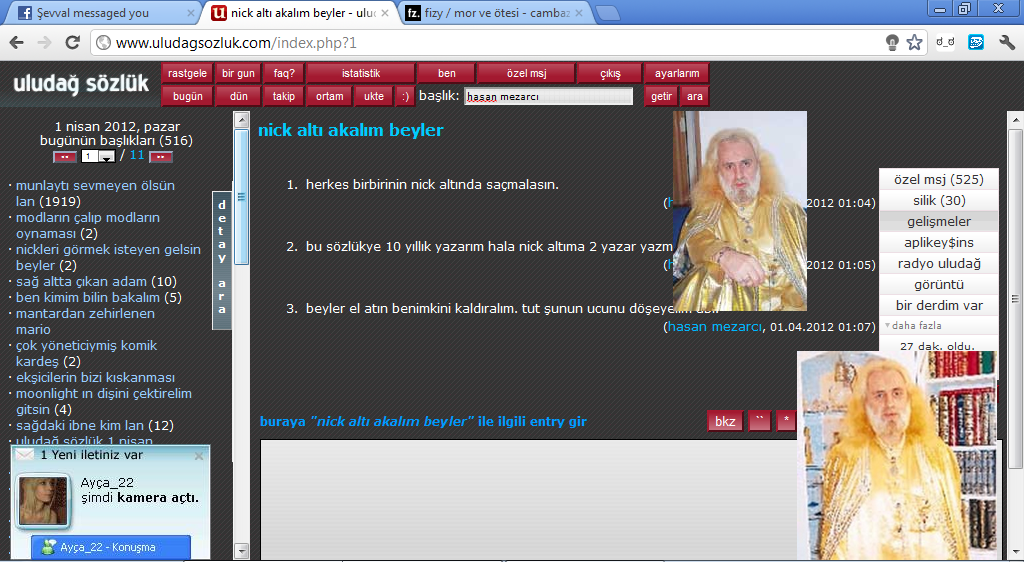Image resolution: width=1025 pixels, height=562 pixels.
Task: Click the lightbulb icon in the address bar
Action: (x=892, y=42)
